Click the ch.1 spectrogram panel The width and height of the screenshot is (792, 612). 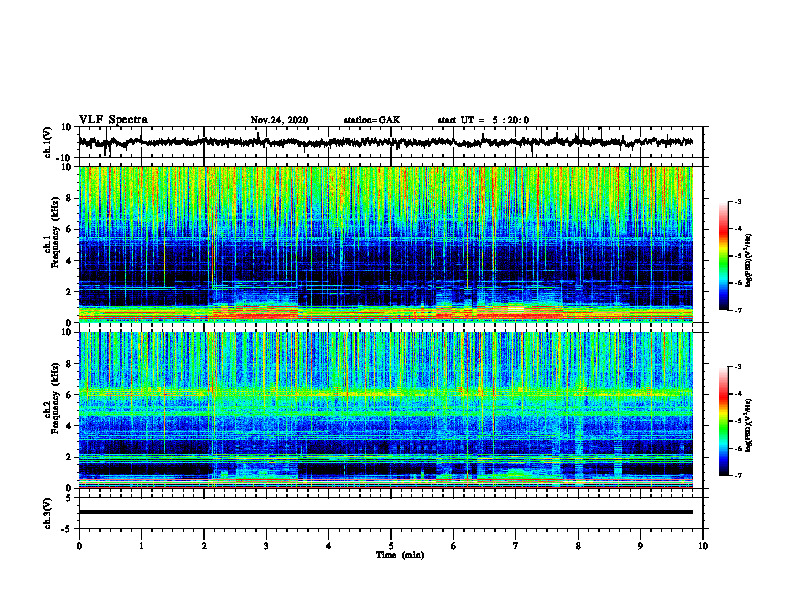click(x=386, y=244)
